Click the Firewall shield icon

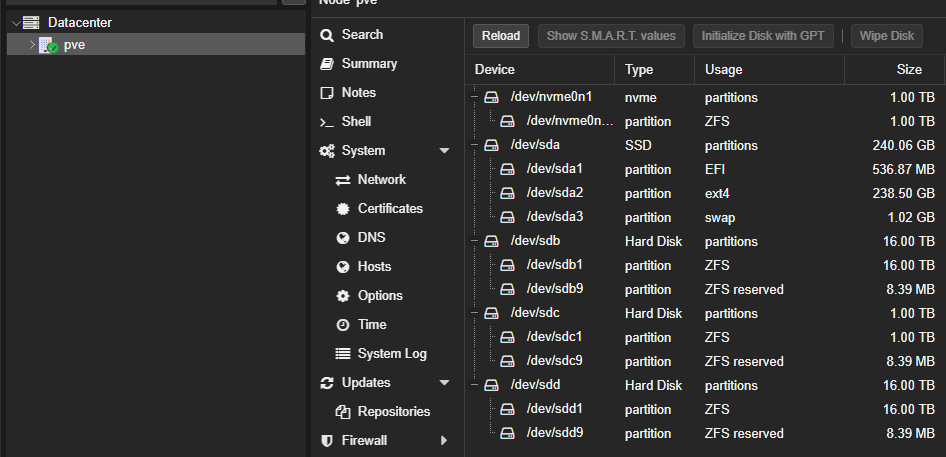click(326, 441)
